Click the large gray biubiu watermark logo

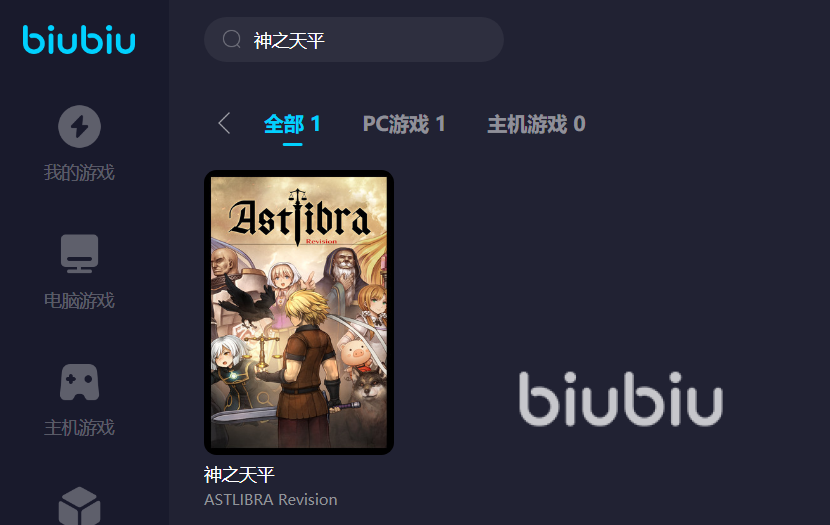coord(620,399)
